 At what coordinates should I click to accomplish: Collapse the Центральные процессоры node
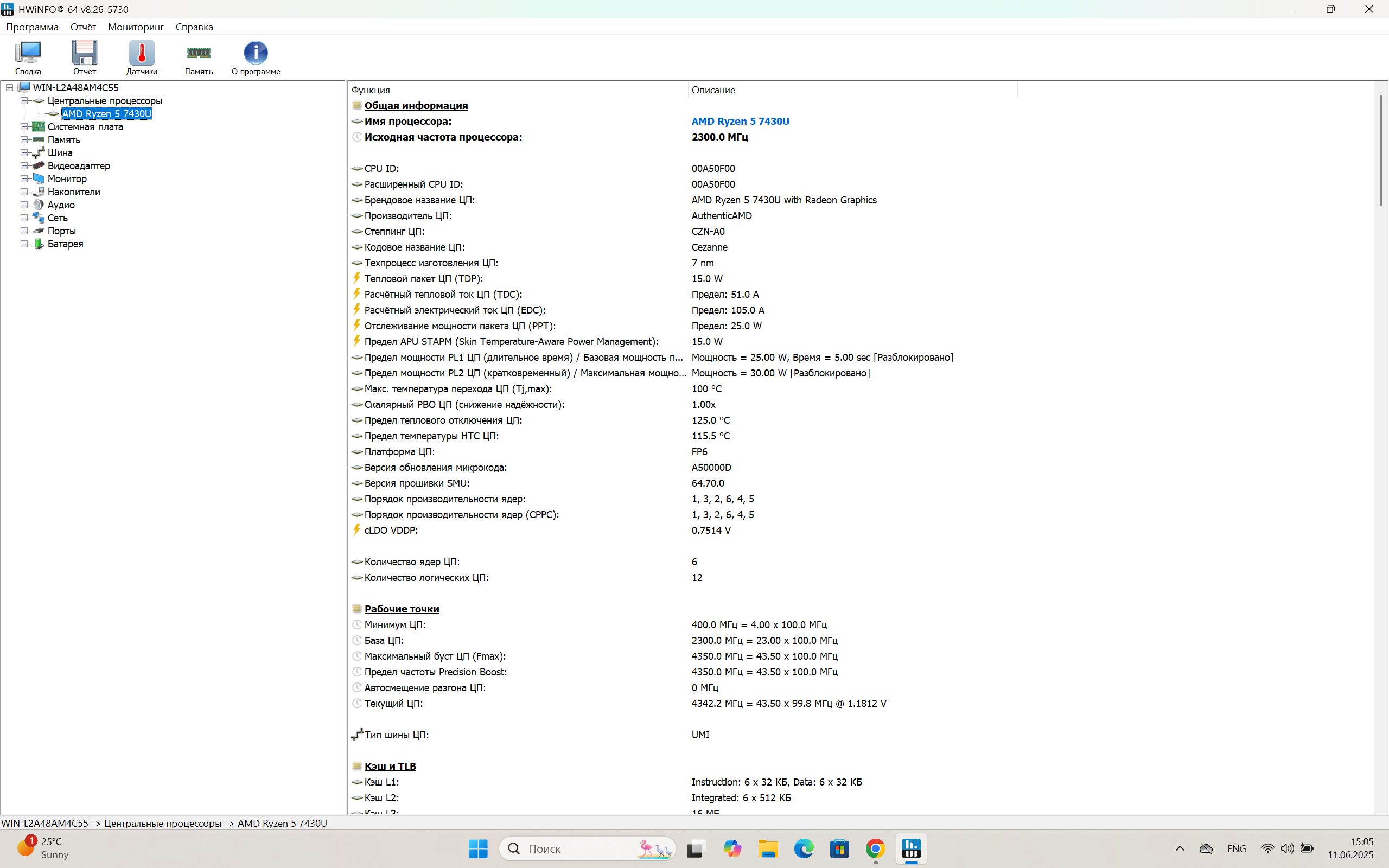24,100
